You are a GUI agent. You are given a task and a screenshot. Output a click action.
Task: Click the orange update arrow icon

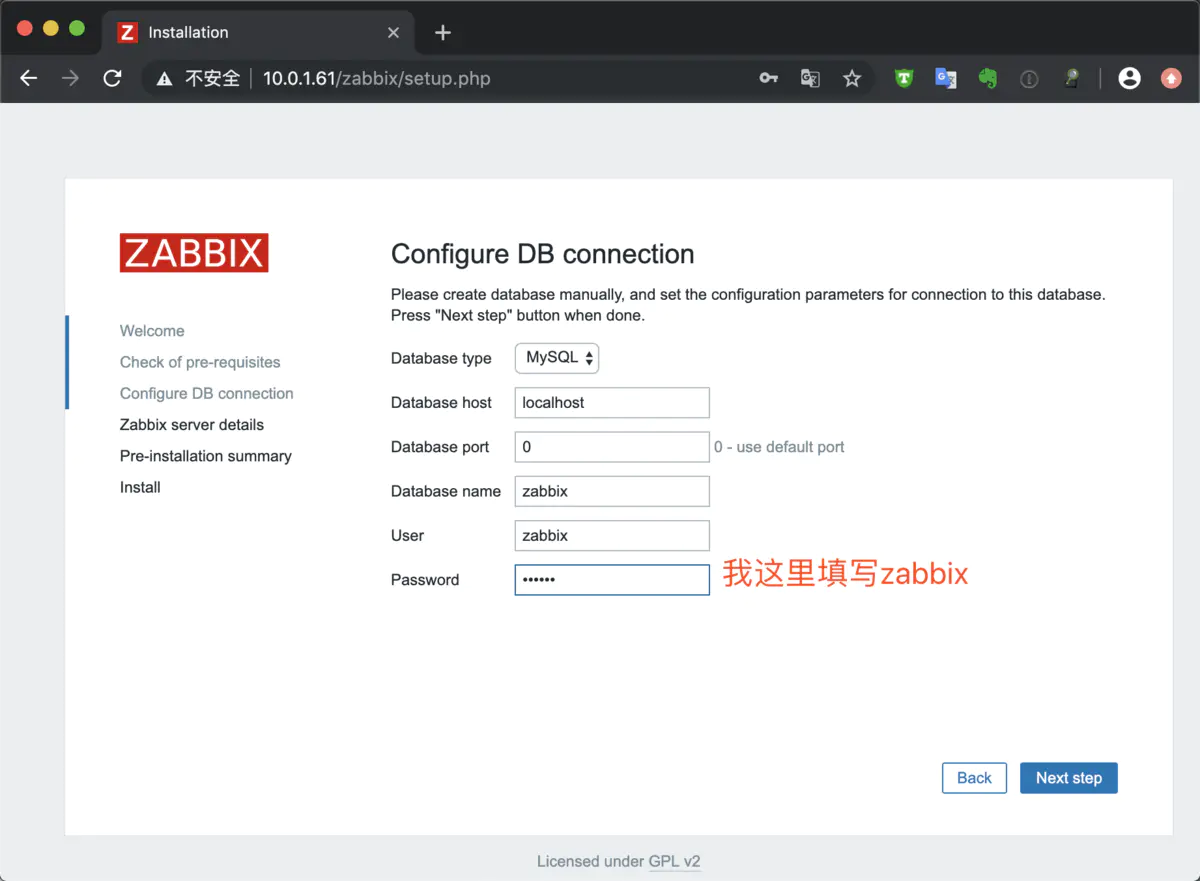coord(1171,78)
